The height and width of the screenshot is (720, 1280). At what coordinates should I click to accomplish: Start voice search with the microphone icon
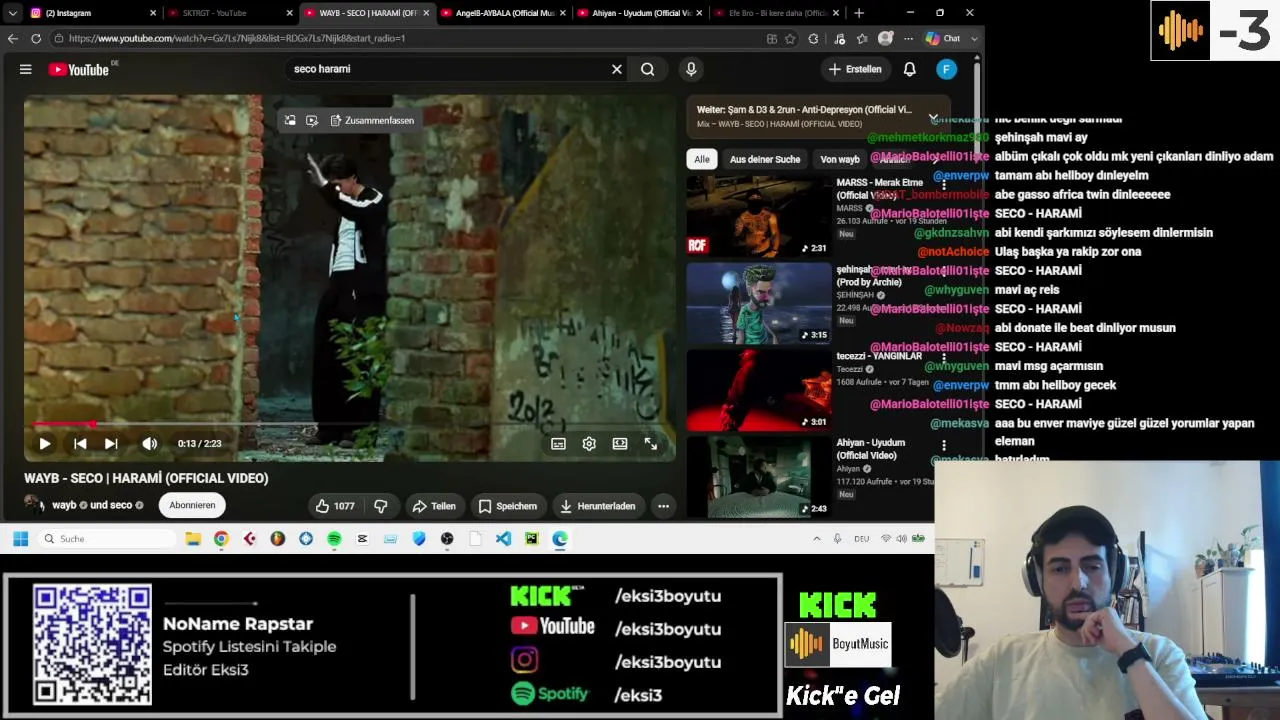[691, 69]
